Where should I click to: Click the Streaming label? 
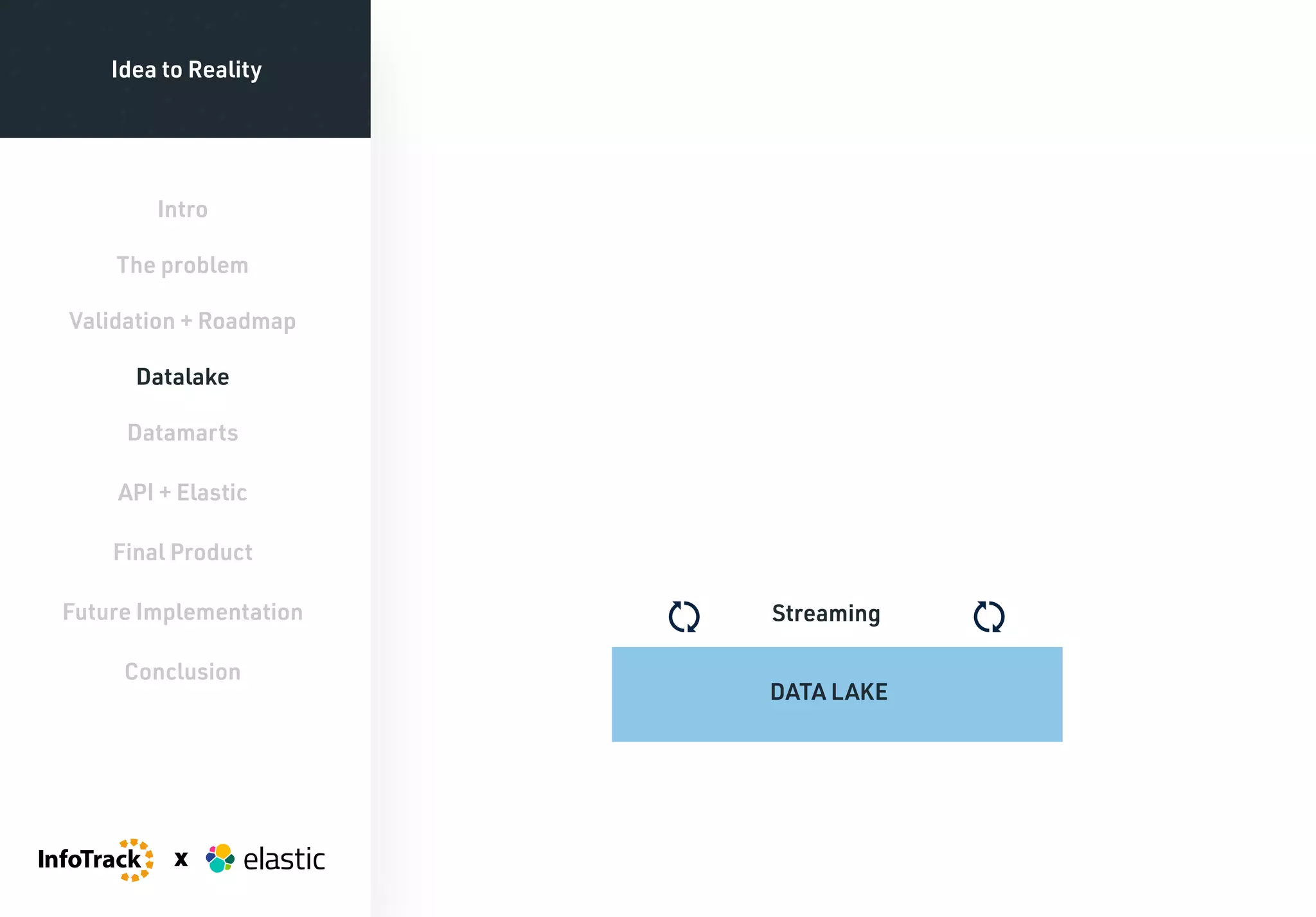point(826,614)
